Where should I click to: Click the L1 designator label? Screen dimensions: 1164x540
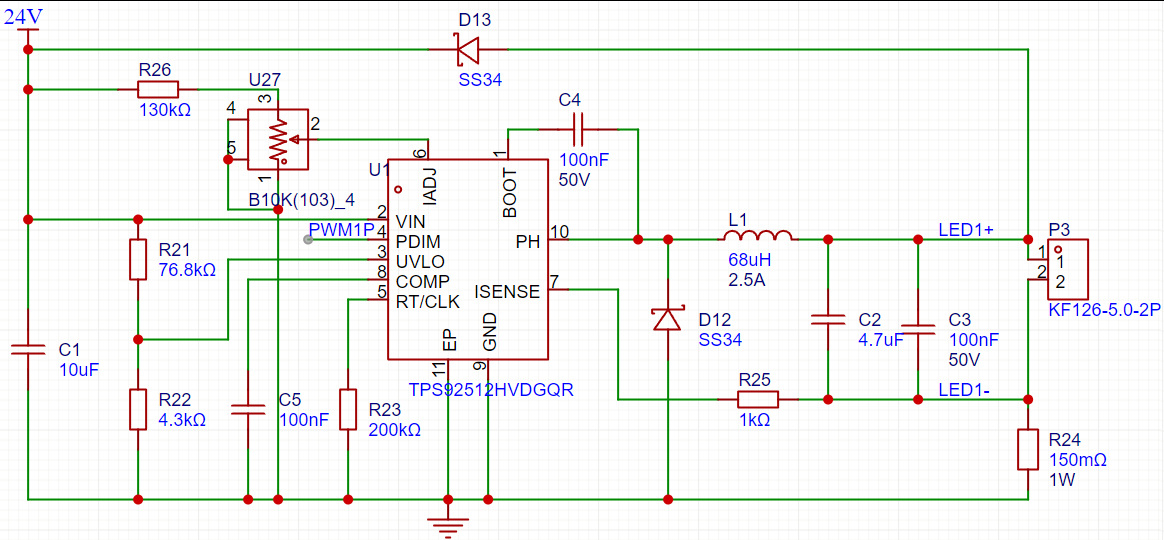coord(739,221)
